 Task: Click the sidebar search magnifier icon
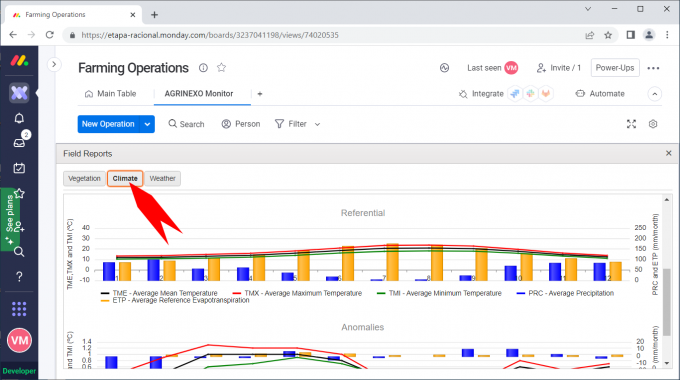pos(19,252)
